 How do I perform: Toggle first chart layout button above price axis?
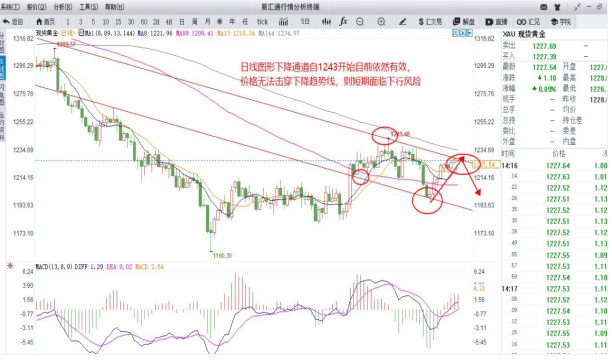(x=455, y=33)
